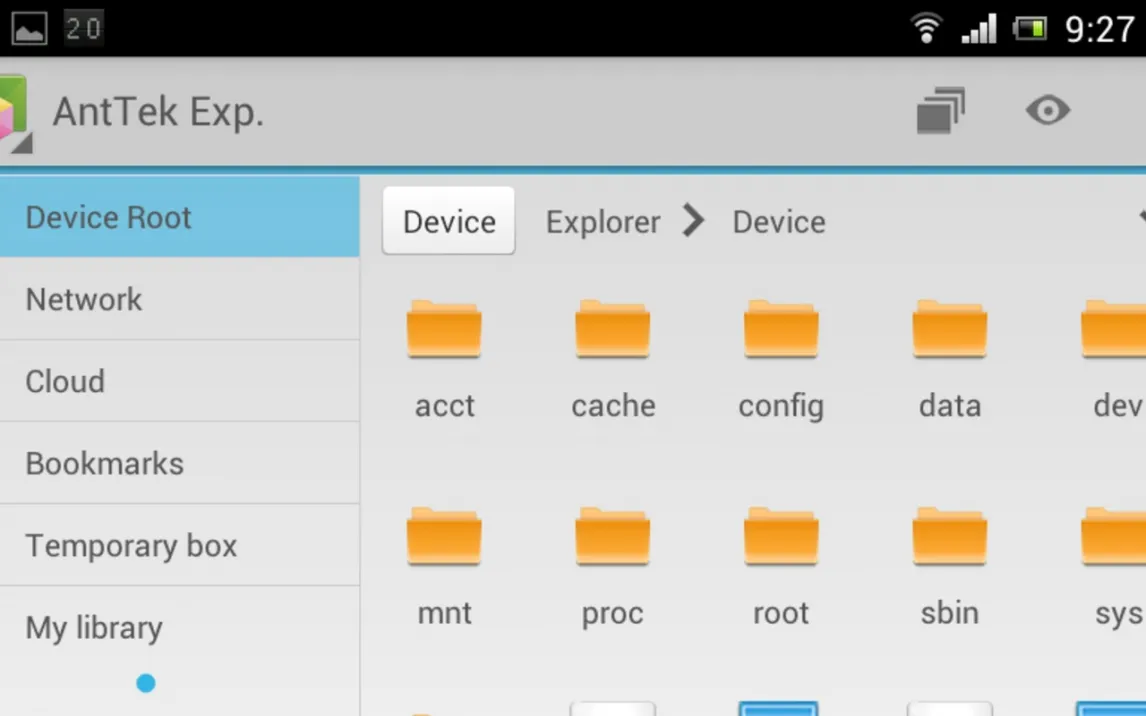Tap the multi-window panels icon
The width and height of the screenshot is (1146, 716).
point(940,110)
